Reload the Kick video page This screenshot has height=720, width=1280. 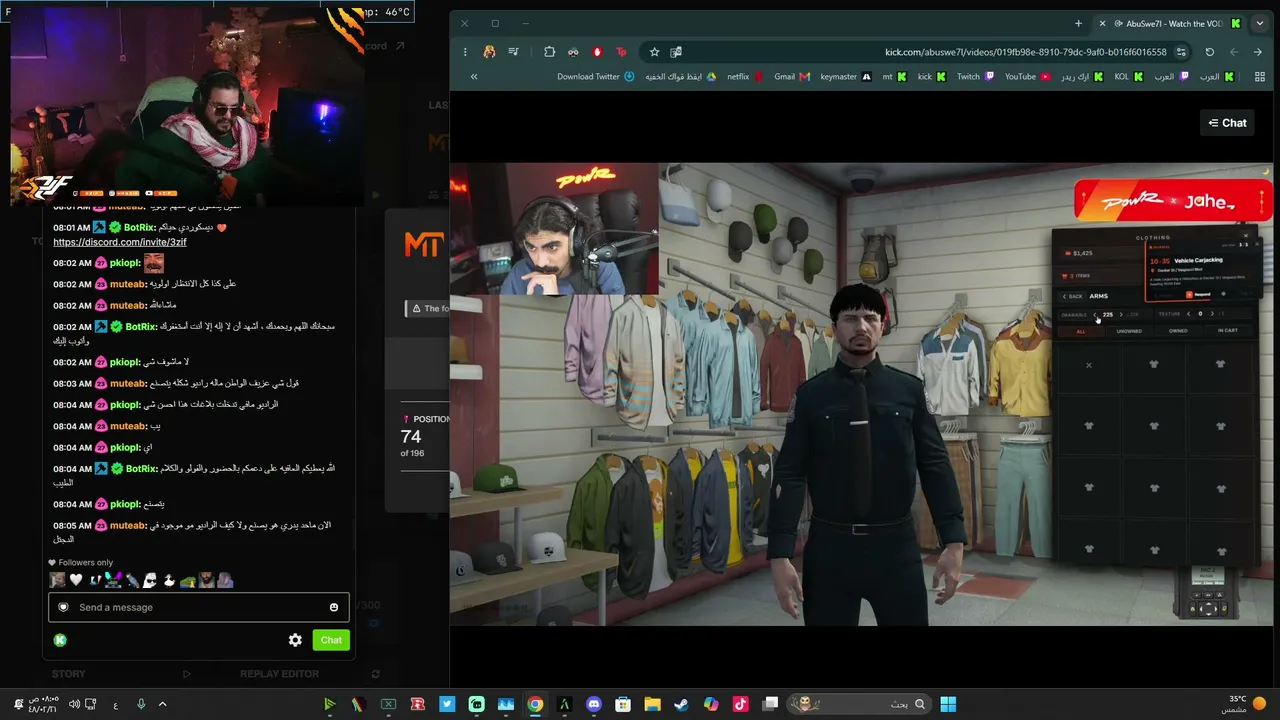[1209, 52]
